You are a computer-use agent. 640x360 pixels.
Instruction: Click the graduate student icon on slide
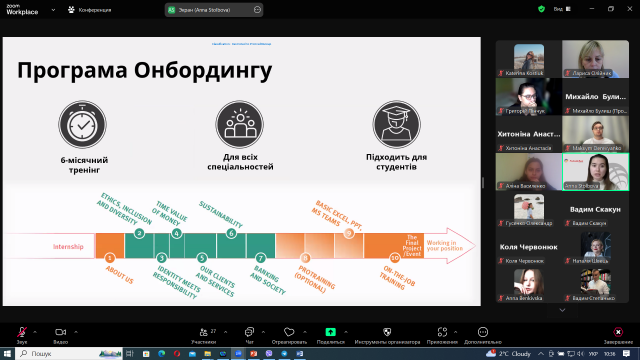pyautogui.click(x=396, y=124)
